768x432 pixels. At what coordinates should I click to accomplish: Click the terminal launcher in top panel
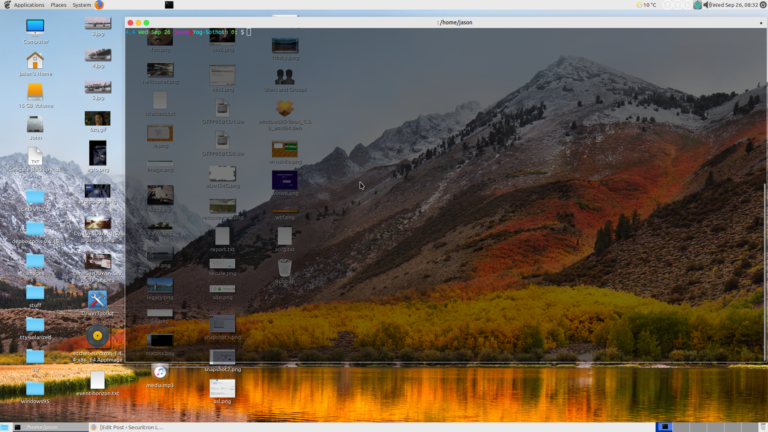tap(169, 5)
